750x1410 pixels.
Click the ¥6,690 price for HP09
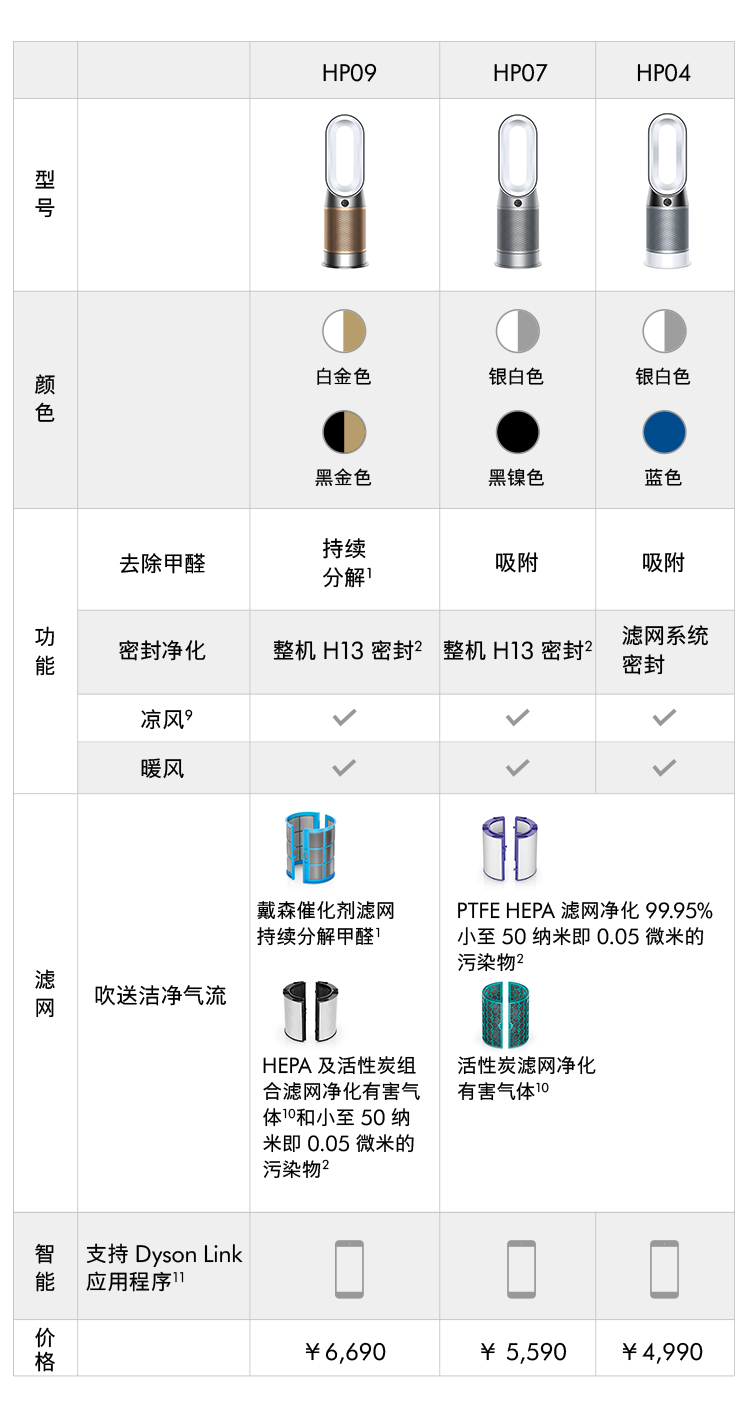pyautogui.click(x=345, y=1352)
